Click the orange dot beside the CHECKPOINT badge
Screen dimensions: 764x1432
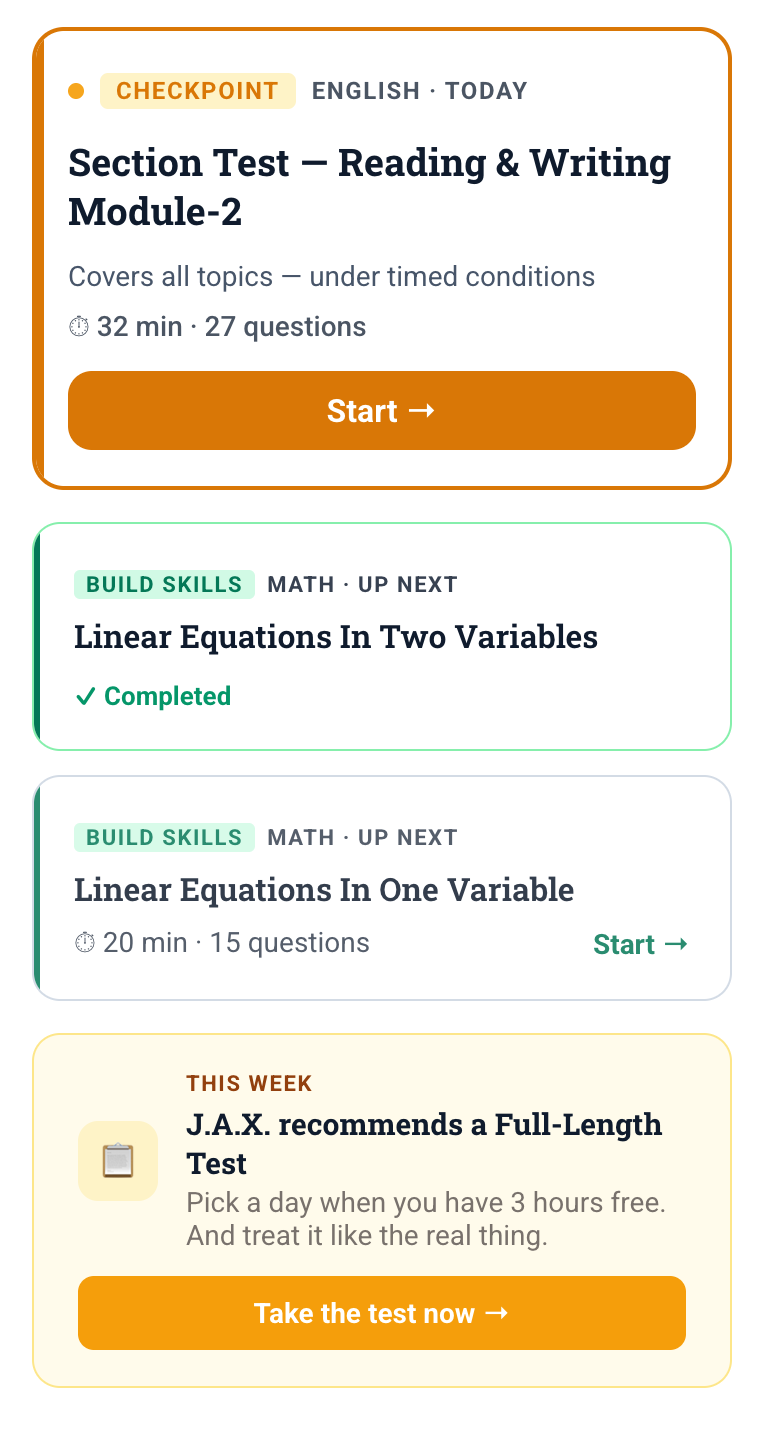click(77, 90)
